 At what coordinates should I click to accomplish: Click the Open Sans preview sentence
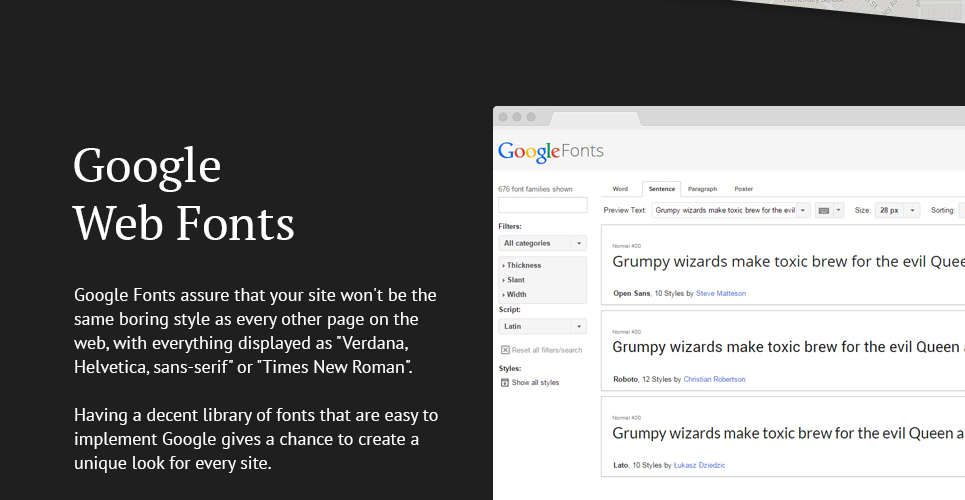[x=788, y=262]
